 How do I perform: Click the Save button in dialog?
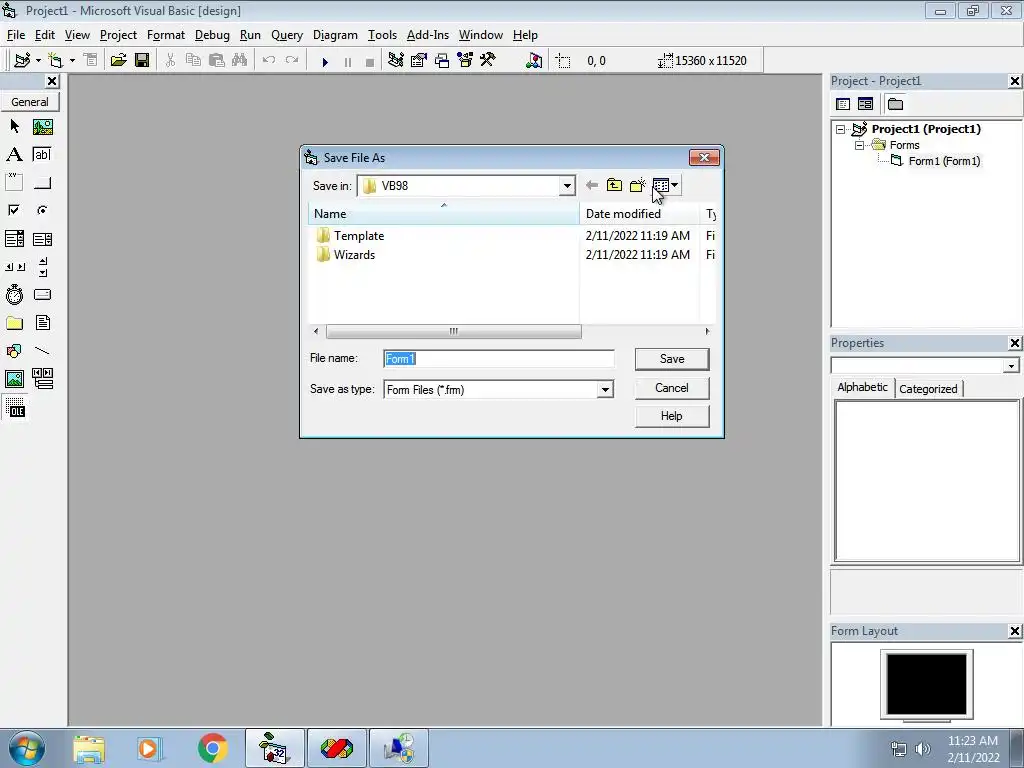(x=672, y=359)
